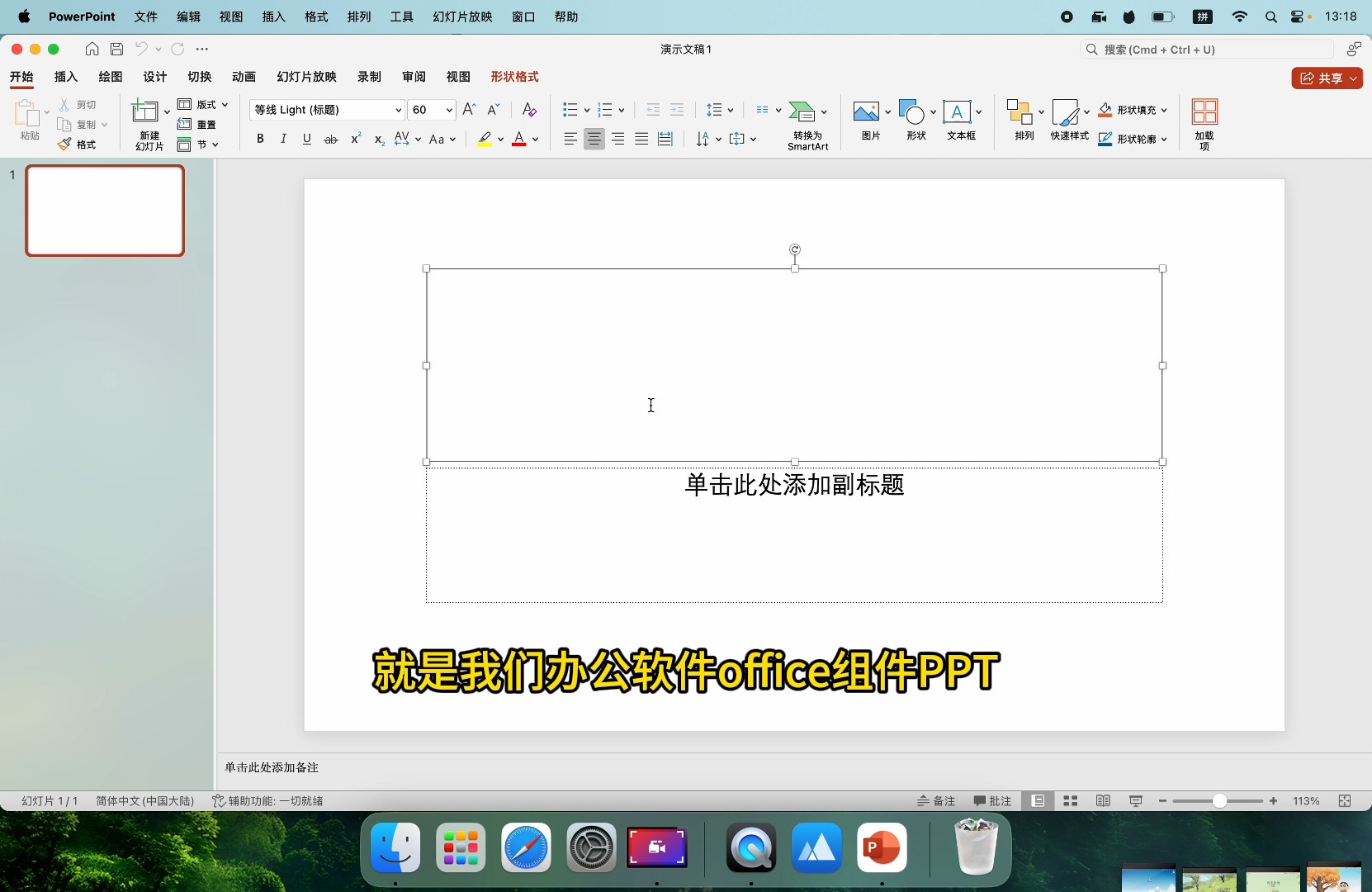Image resolution: width=1372 pixels, height=892 pixels.
Task: Expand the 形状填充 shape fill dropdown
Action: click(x=1164, y=109)
